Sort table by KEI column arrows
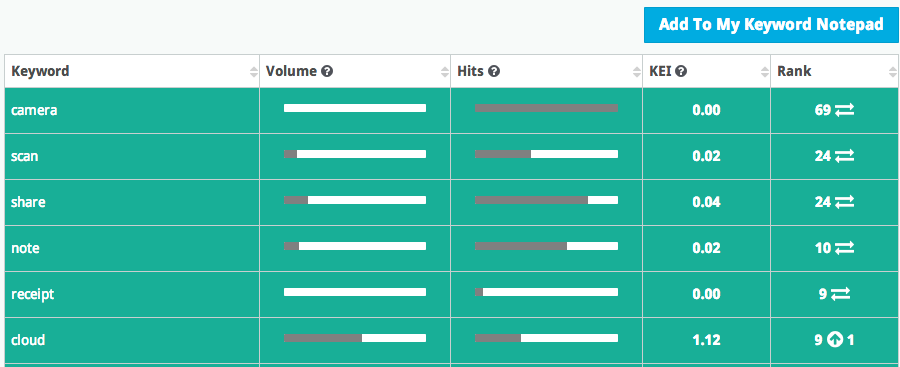 [765, 72]
